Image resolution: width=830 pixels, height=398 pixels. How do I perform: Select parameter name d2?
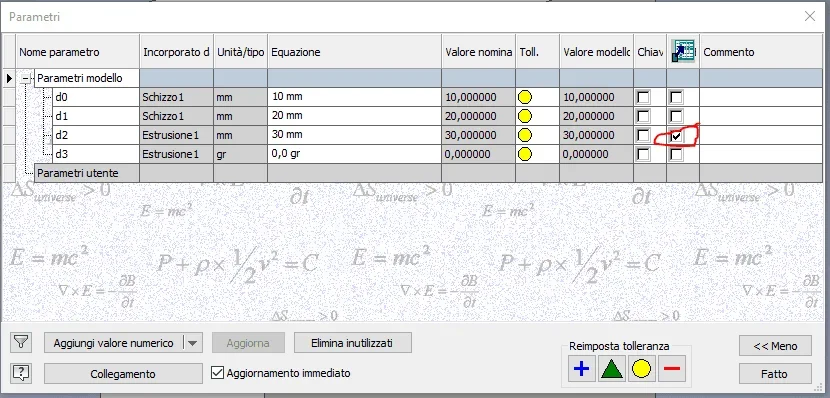(x=96, y=135)
